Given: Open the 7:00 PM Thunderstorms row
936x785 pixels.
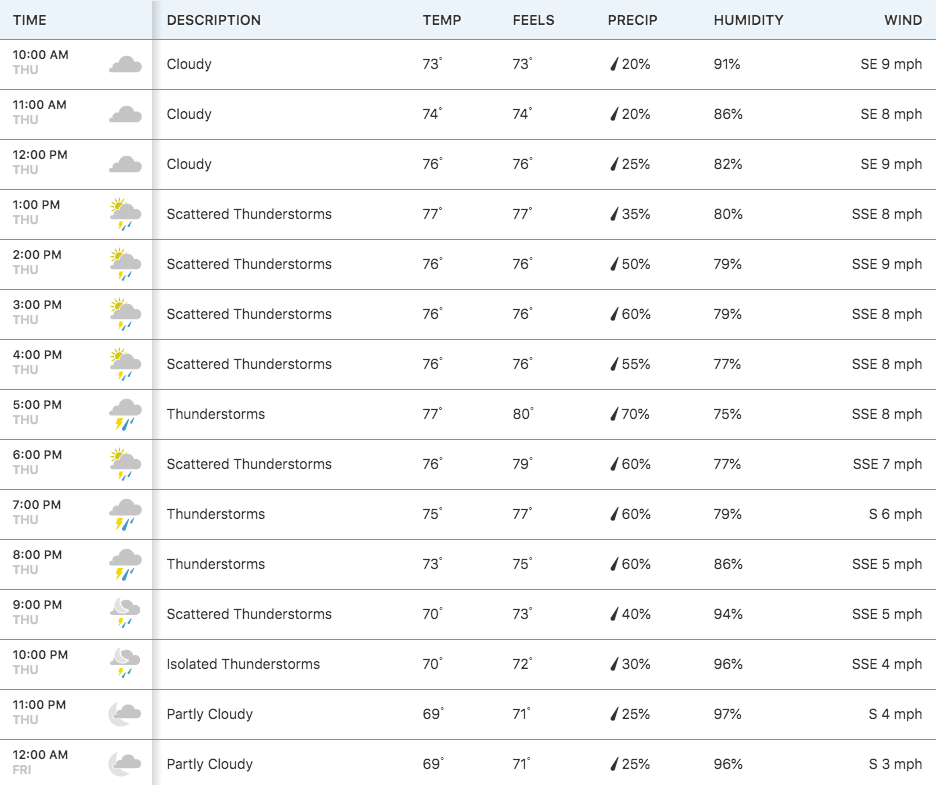Looking at the screenshot, I should pyautogui.click(x=468, y=515).
